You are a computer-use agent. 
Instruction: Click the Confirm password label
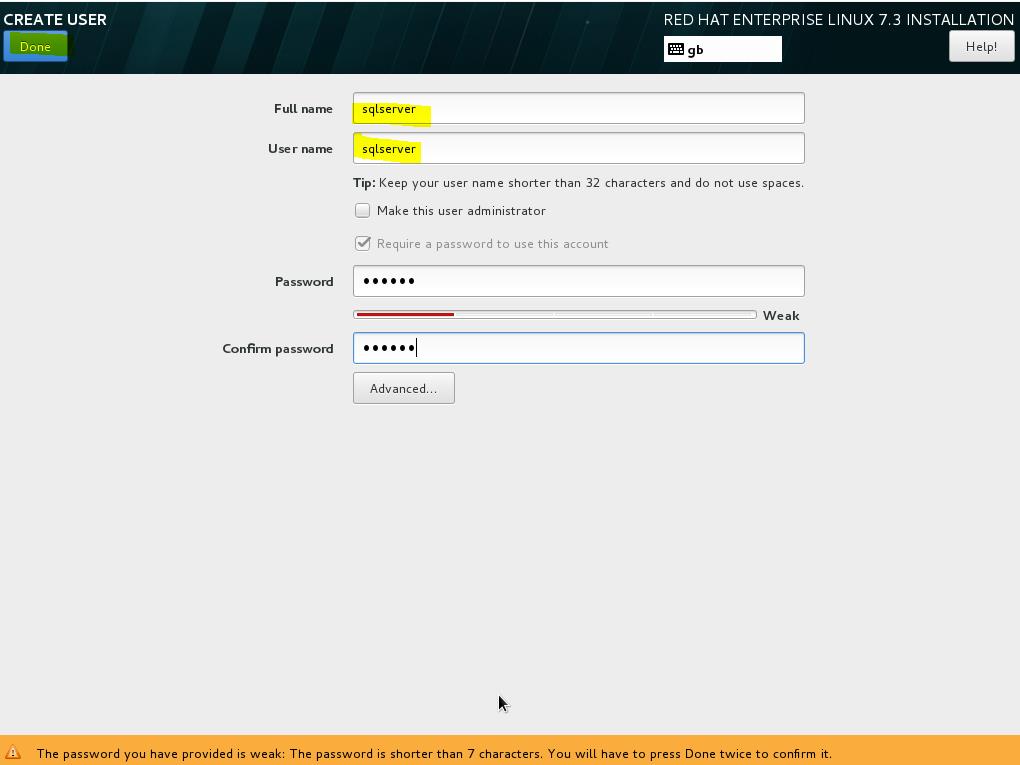278,349
